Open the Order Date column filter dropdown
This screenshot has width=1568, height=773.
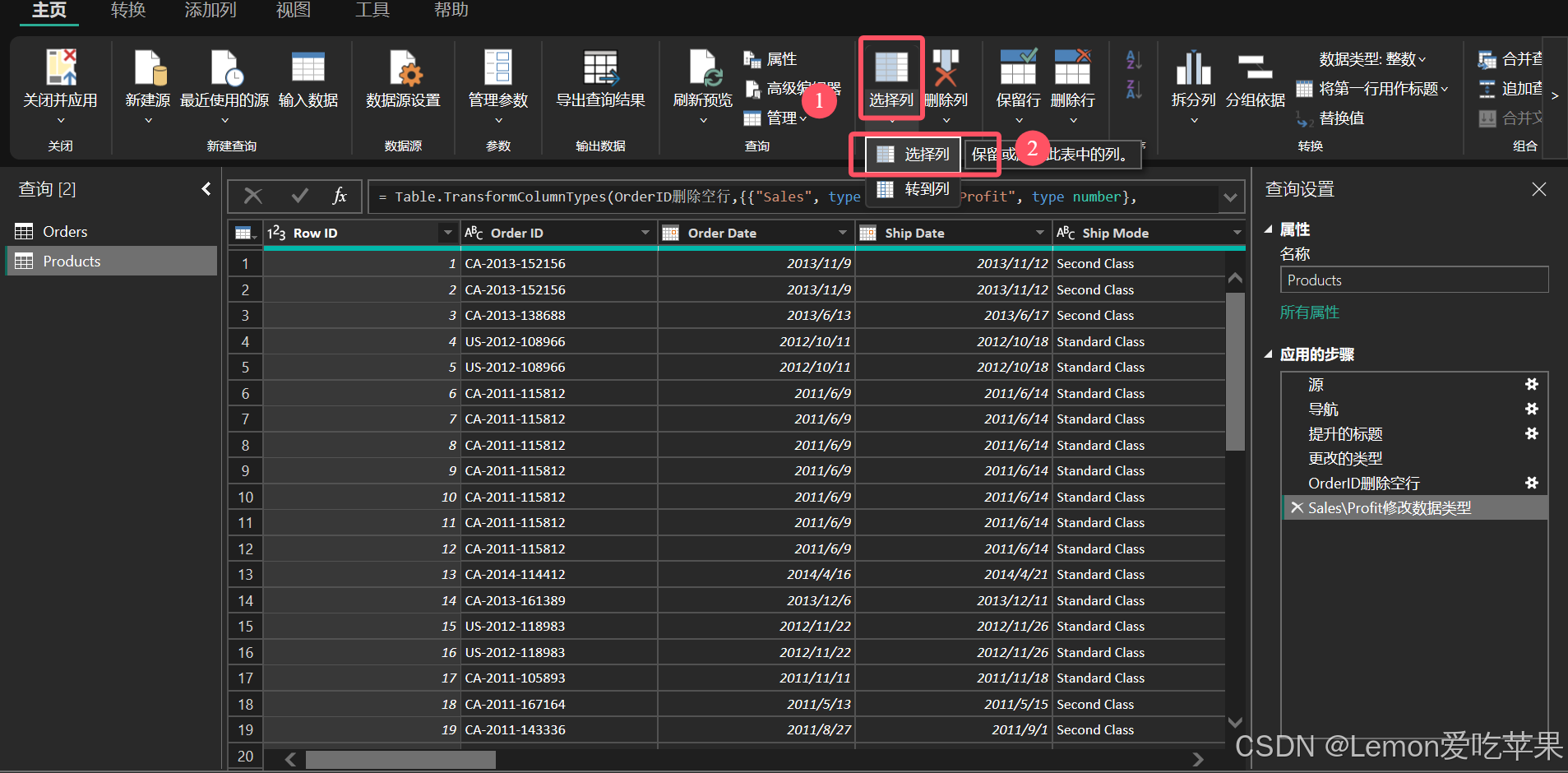click(x=843, y=234)
